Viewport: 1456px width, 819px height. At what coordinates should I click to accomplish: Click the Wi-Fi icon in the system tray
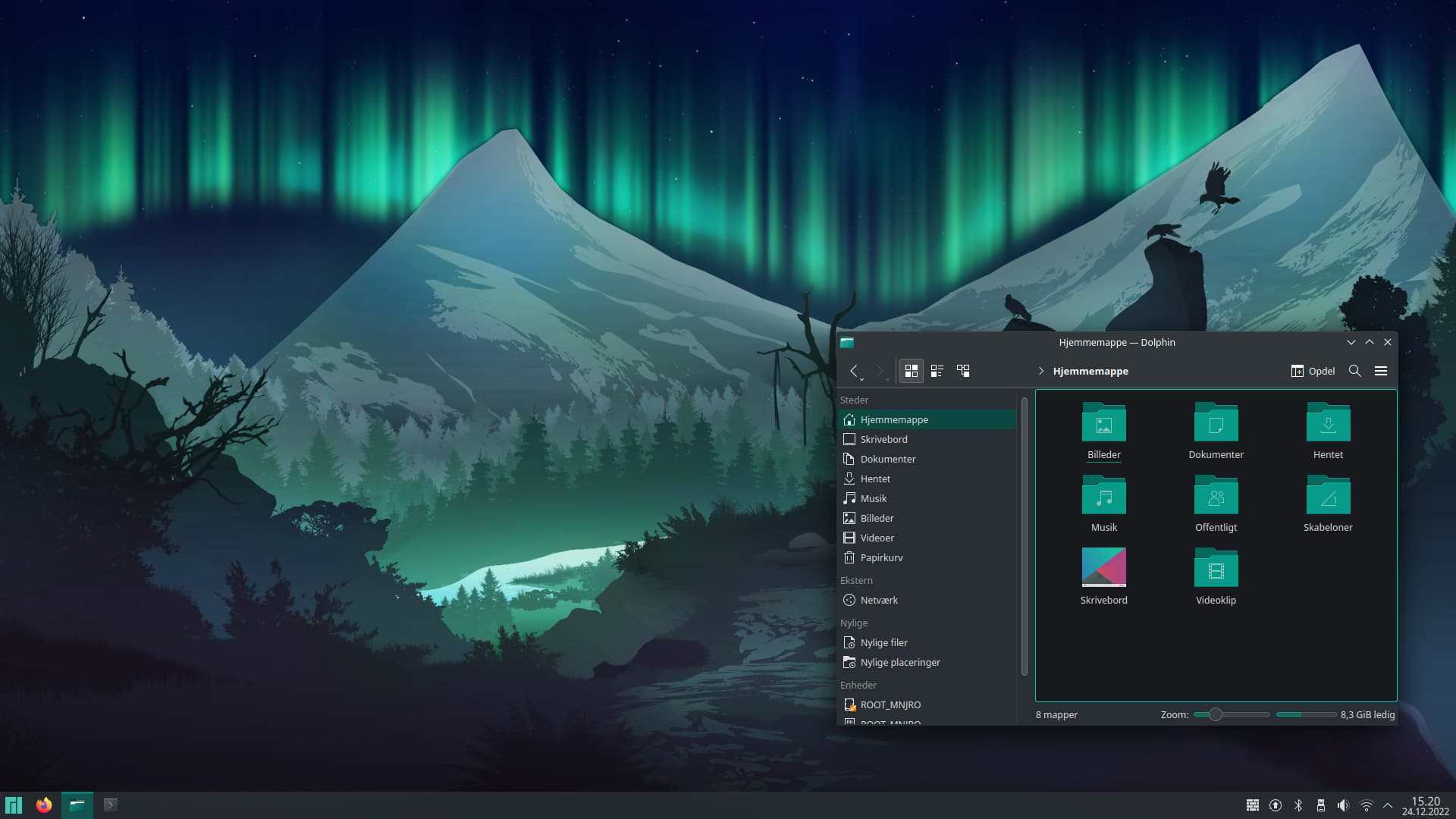[1367, 805]
